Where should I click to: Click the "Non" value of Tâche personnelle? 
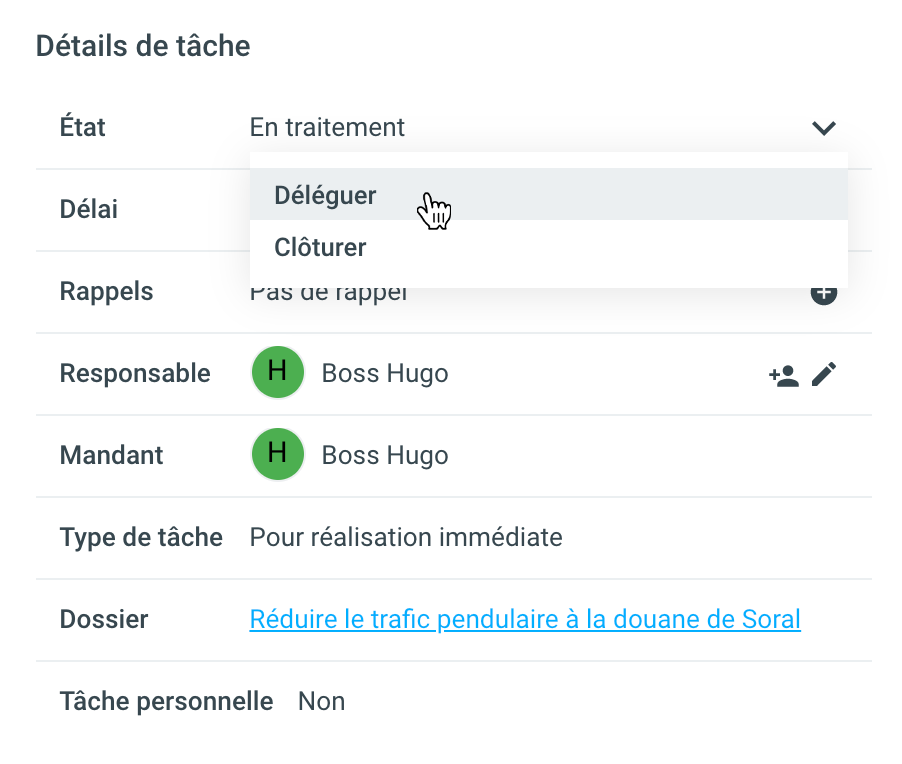321,702
